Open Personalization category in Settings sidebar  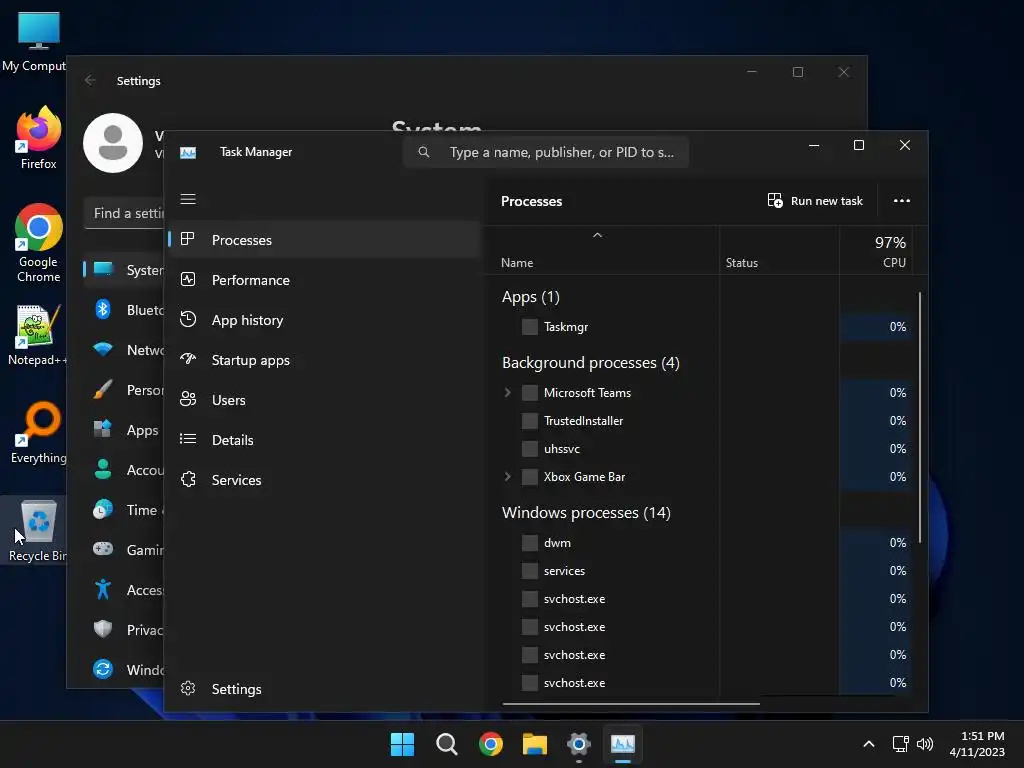(x=124, y=390)
